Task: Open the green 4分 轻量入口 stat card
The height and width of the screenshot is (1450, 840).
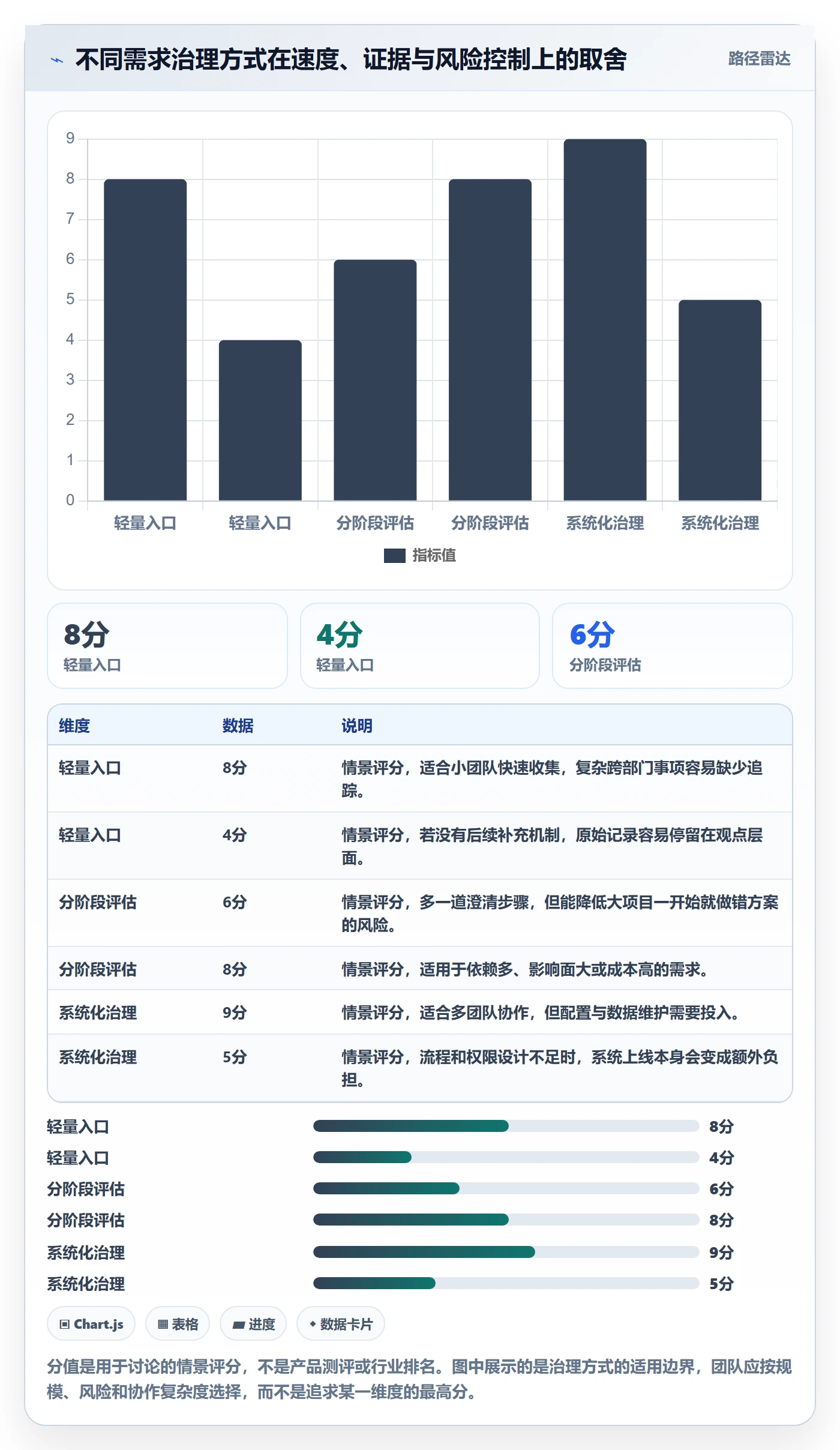Action: click(420, 646)
